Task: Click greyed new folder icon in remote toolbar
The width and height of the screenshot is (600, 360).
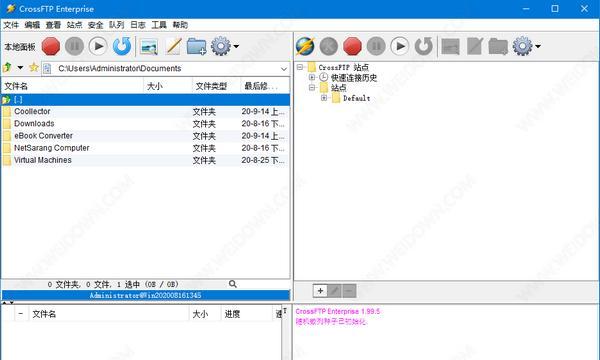Action: pos(498,46)
